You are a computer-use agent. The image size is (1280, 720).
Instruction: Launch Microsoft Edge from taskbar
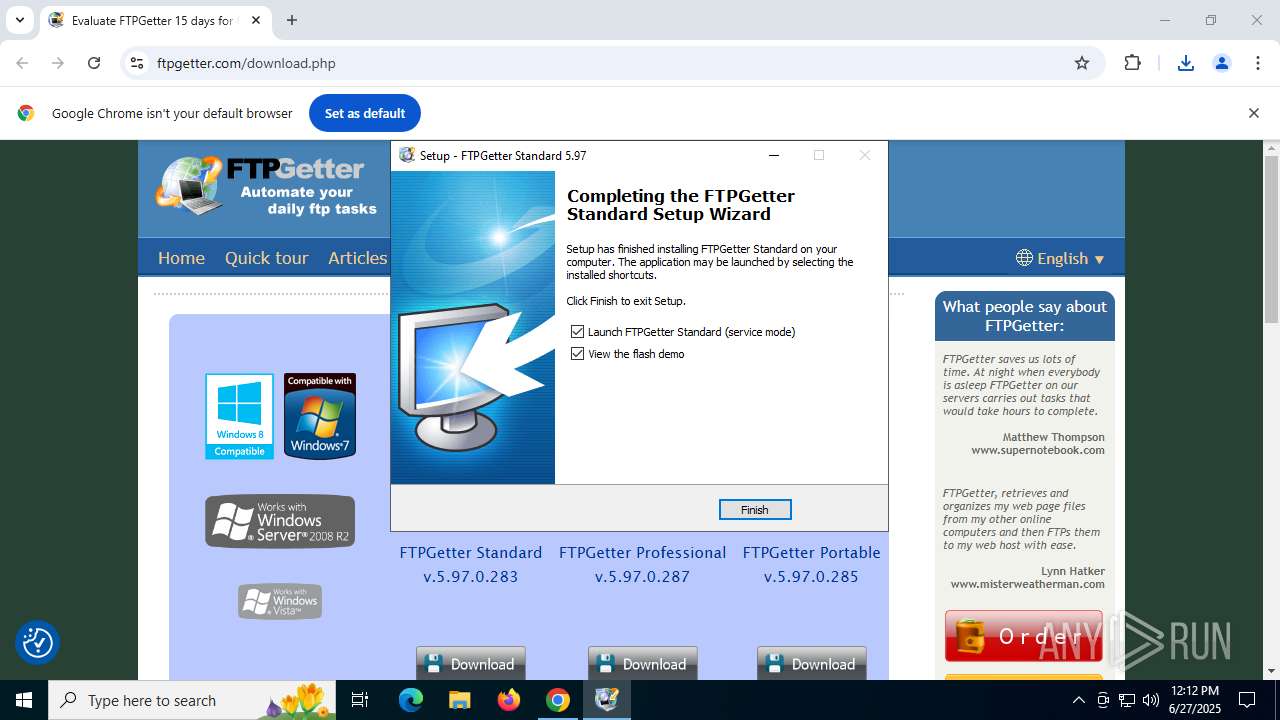click(411, 700)
